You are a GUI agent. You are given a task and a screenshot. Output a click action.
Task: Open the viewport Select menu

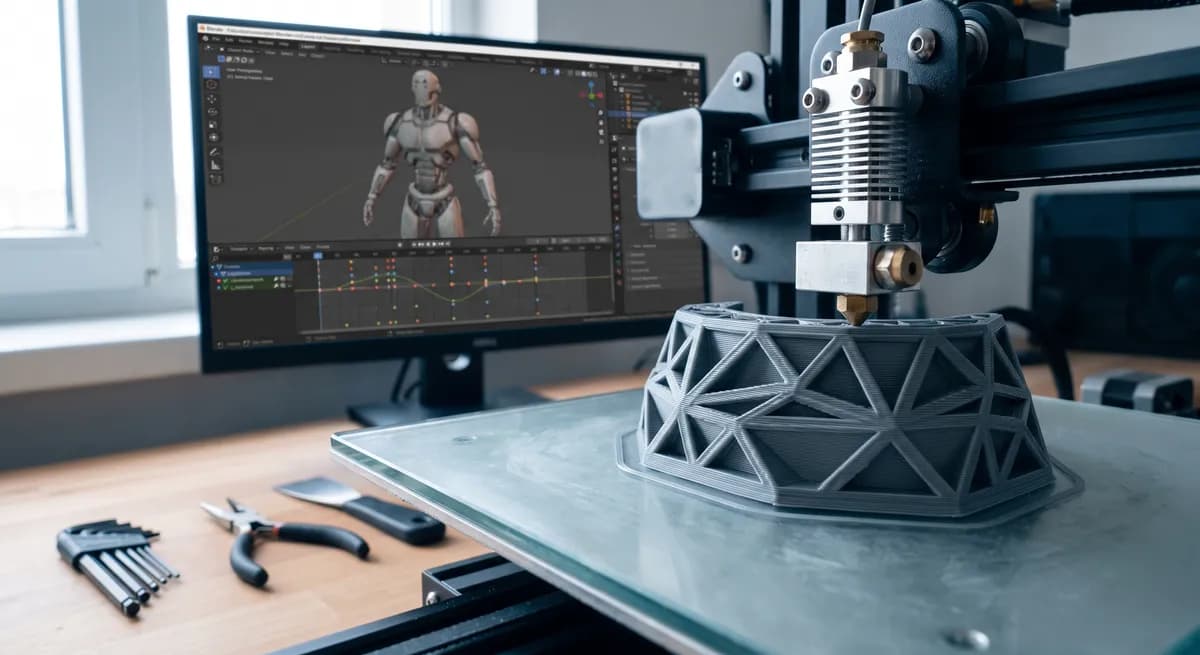(286, 54)
